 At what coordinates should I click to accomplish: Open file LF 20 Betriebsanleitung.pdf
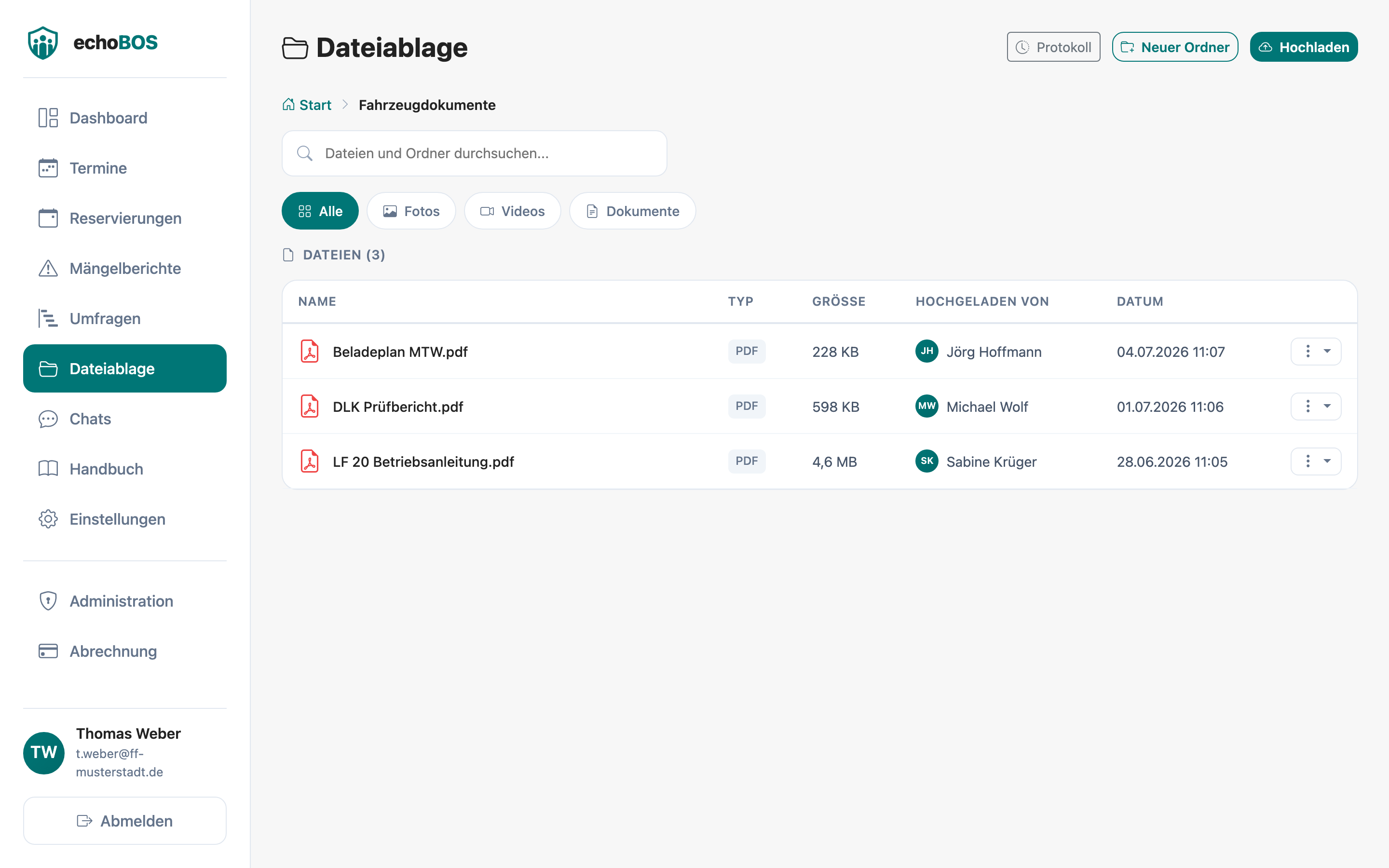[x=423, y=462]
